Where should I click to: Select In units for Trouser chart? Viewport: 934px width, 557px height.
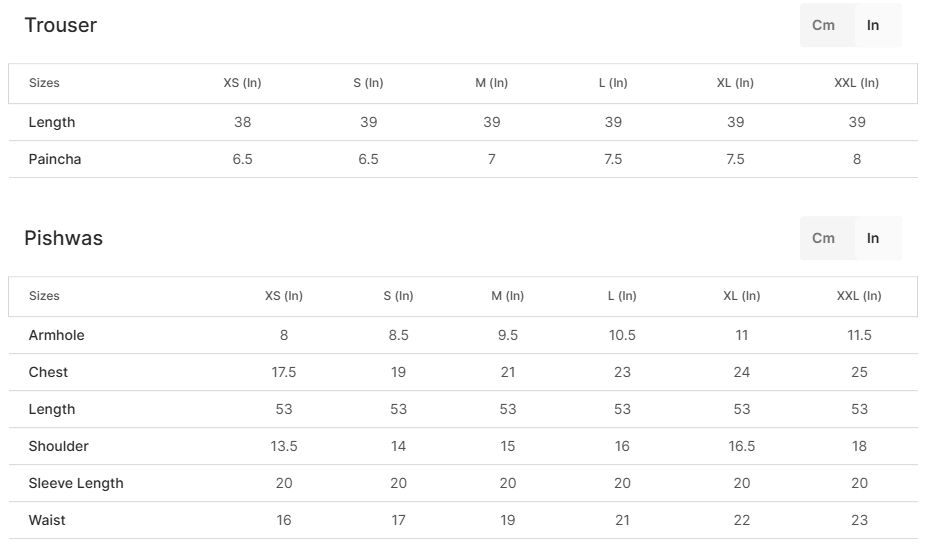click(x=873, y=25)
